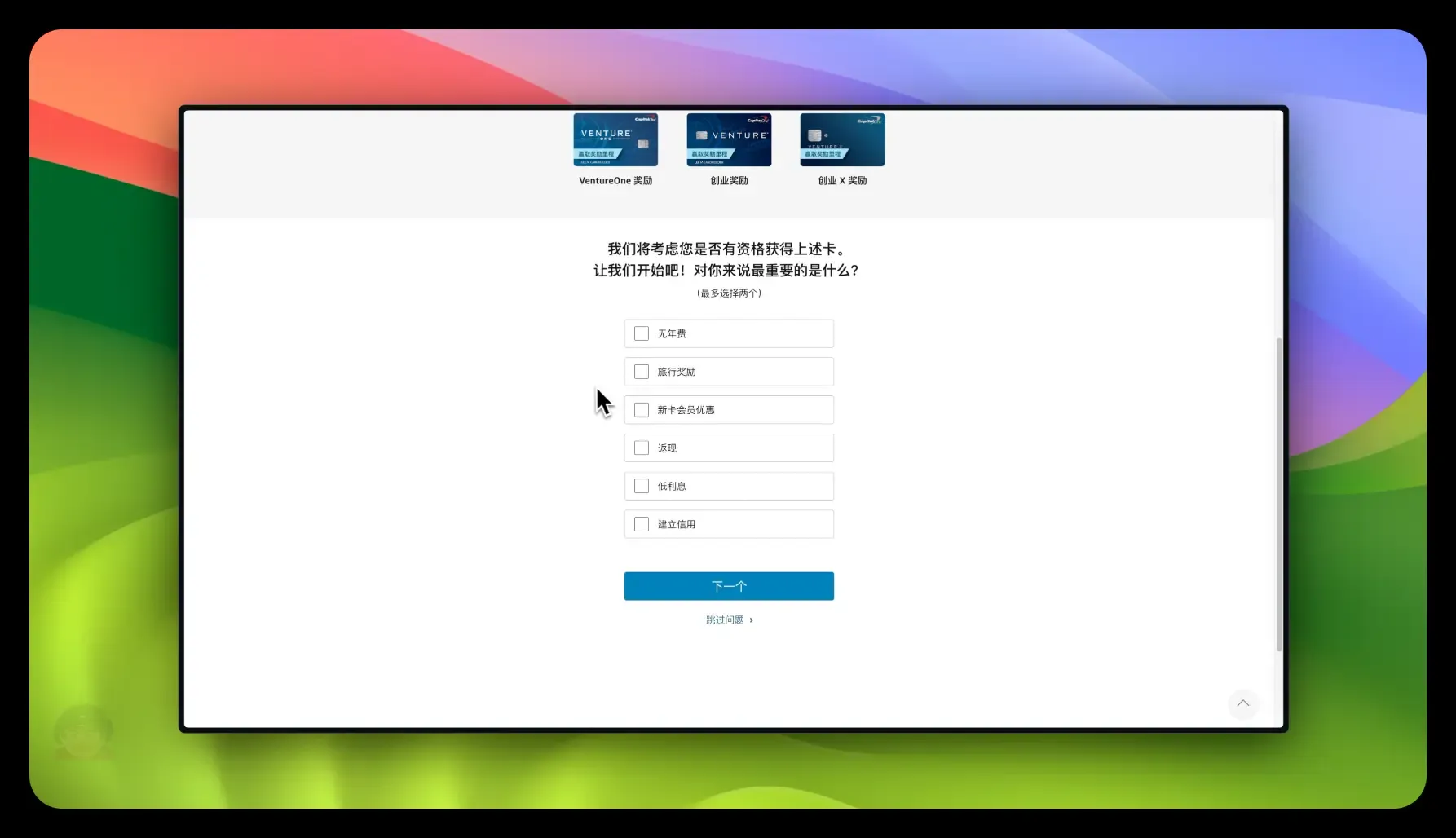The width and height of the screenshot is (1456, 838).
Task: Click the 创业奖励 card label
Action: [729, 181]
